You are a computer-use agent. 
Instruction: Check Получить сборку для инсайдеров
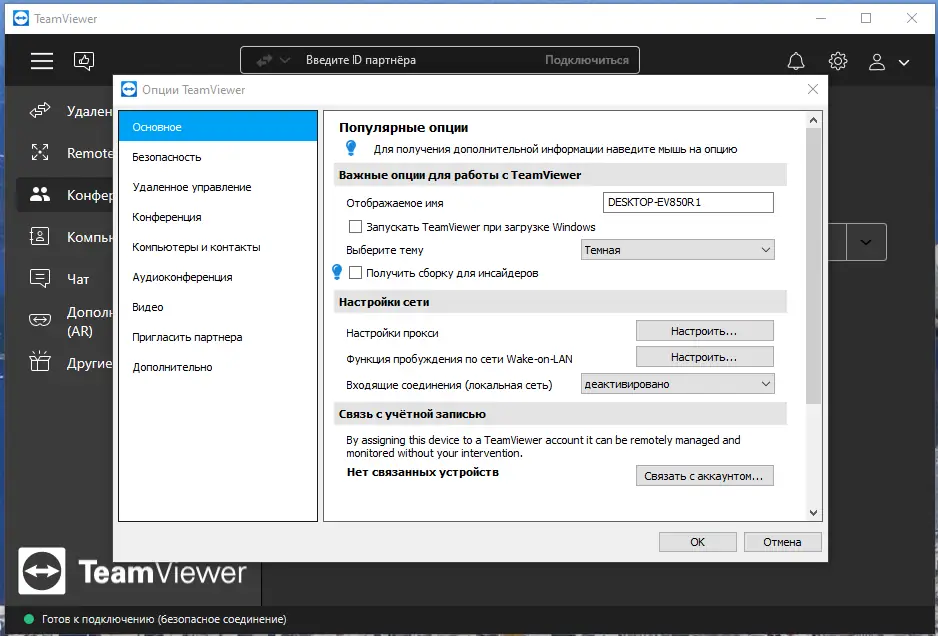pos(355,271)
